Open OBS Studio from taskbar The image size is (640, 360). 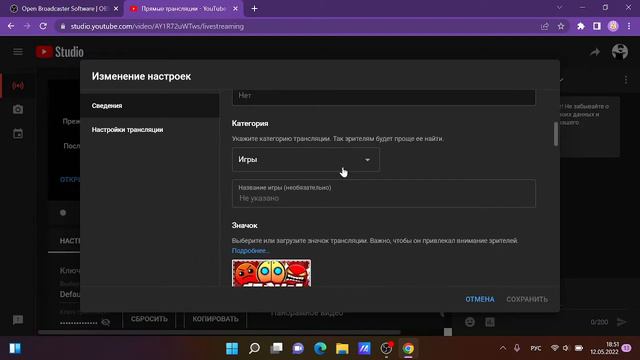coord(386,348)
